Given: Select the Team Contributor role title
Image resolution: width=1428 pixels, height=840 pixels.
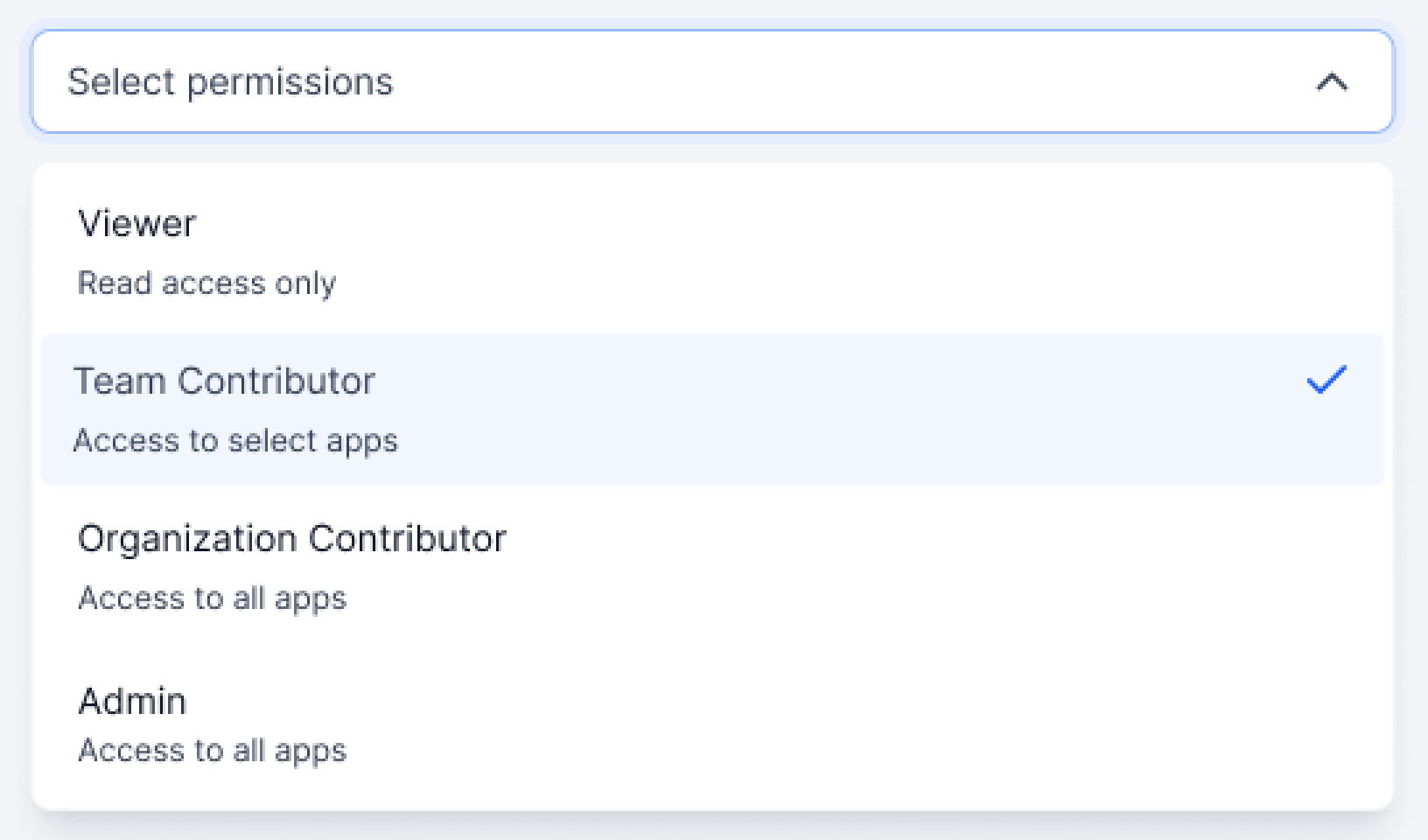Looking at the screenshot, I should pyautogui.click(x=224, y=381).
